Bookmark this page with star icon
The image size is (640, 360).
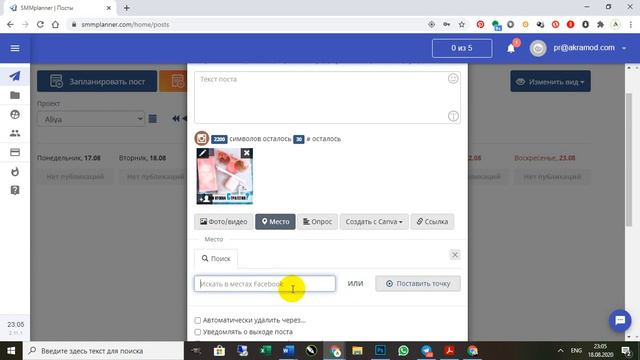pyautogui.click(x=462, y=24)
